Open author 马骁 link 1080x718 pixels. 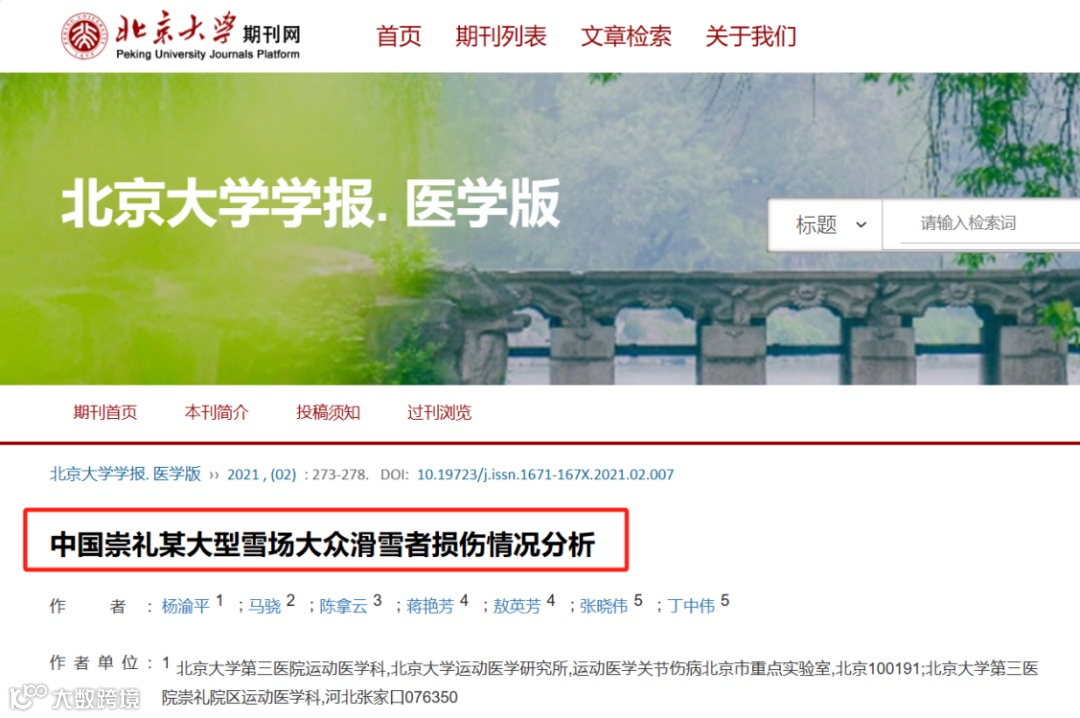point(264,606)
